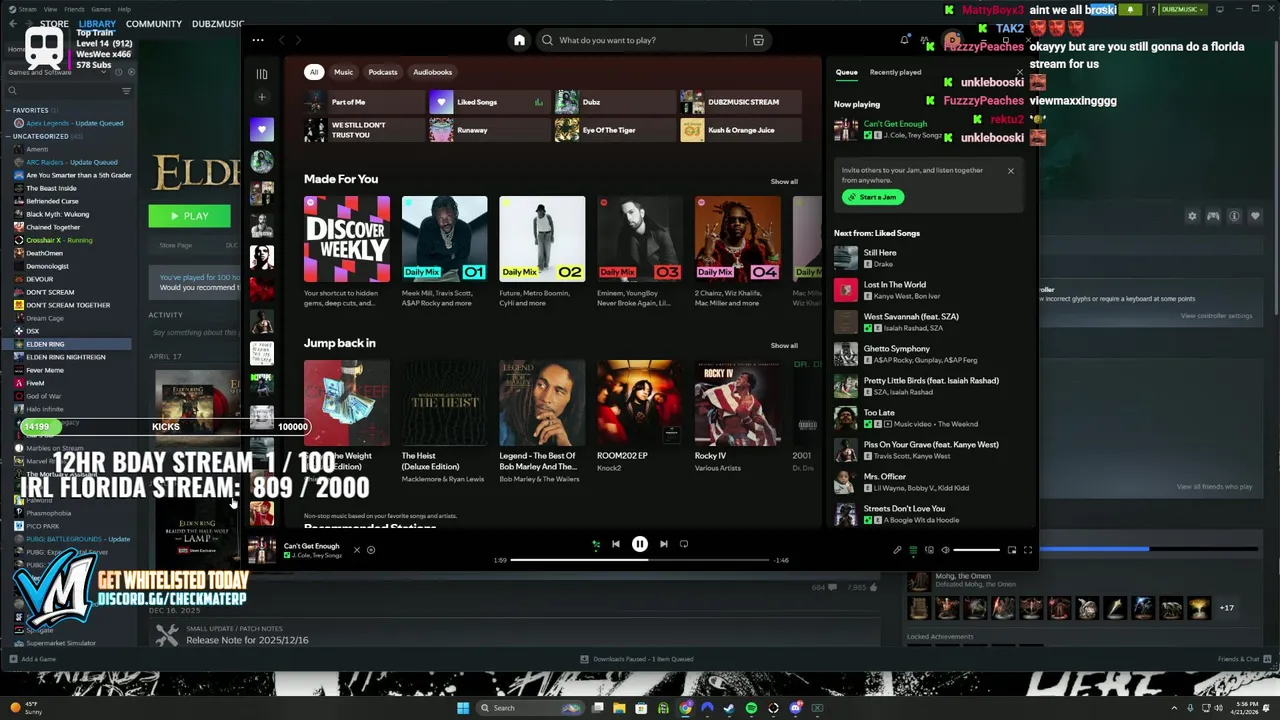Open the Rocky IV album cover

click(x=738, y=403)
